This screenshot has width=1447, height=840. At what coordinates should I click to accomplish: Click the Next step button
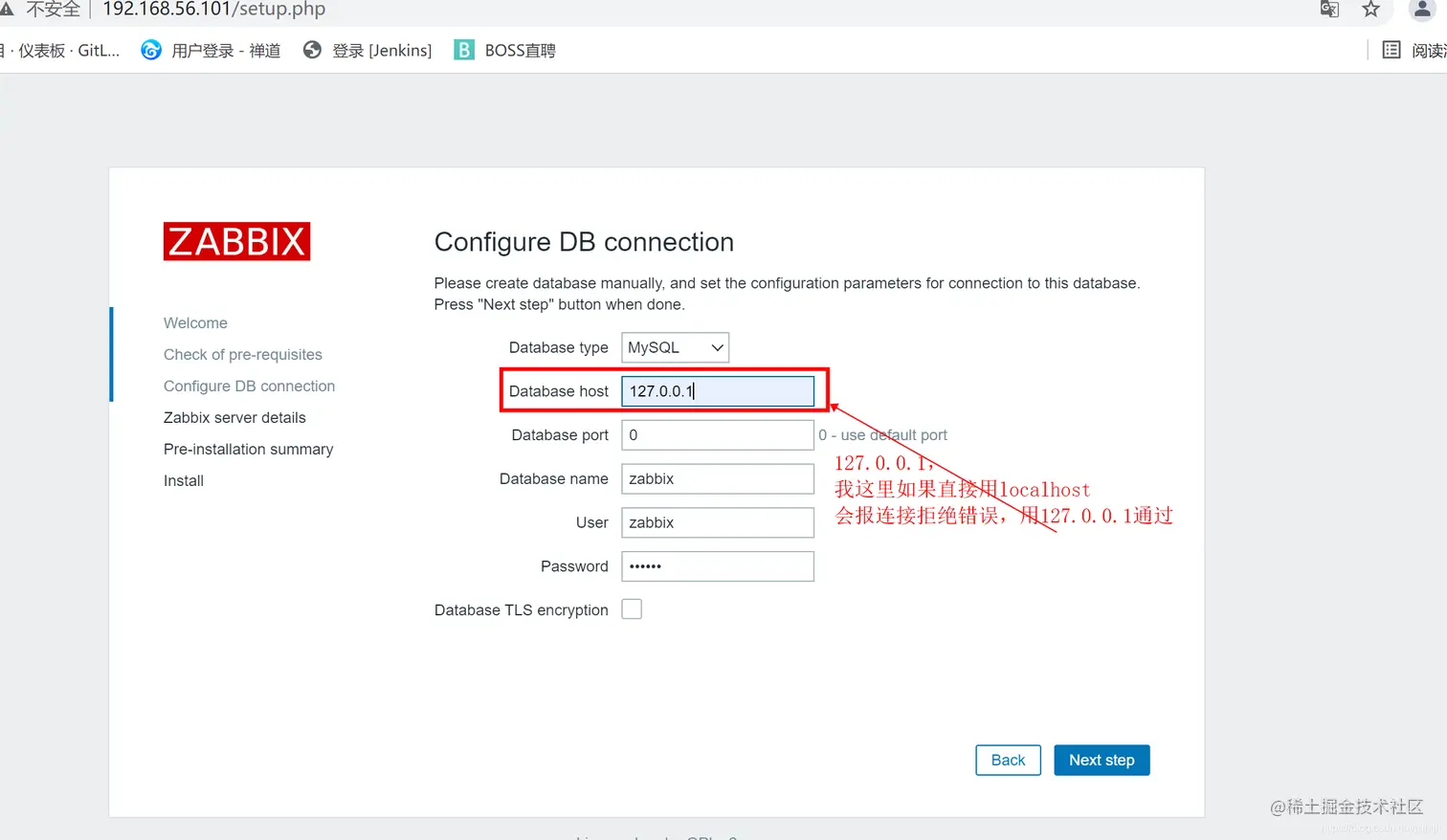(x=1102, y=760)
